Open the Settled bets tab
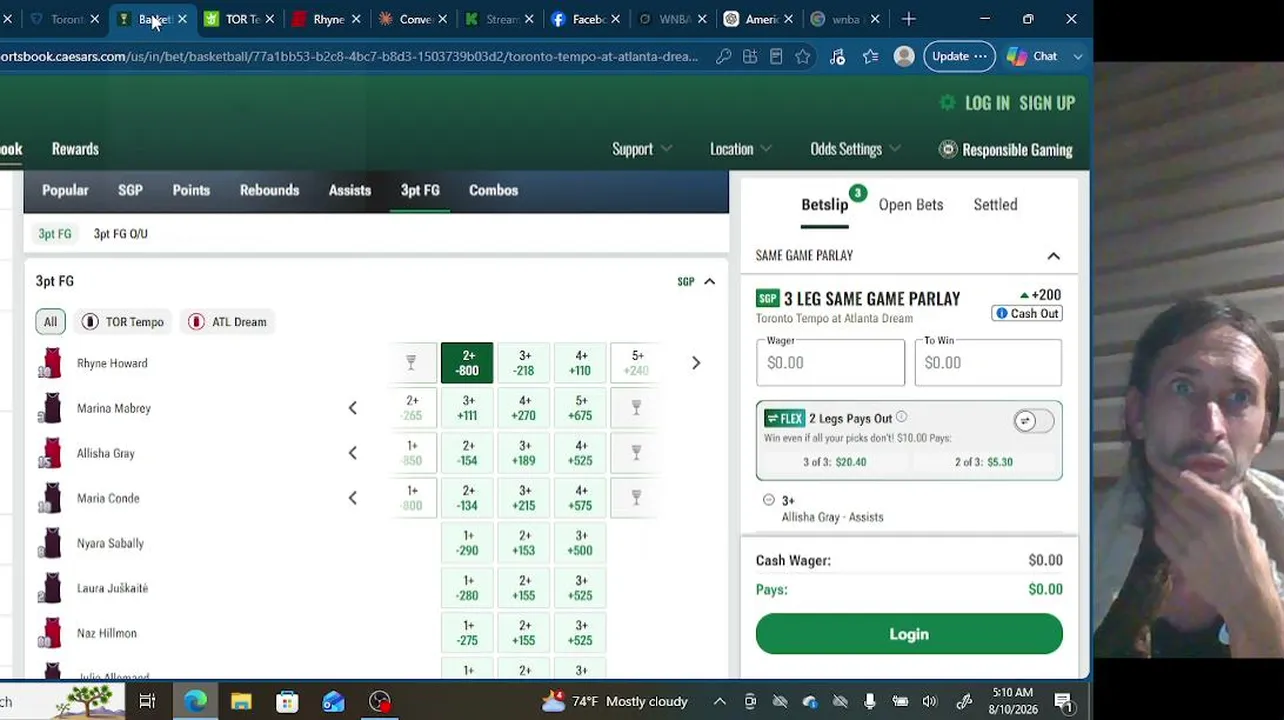Screen dimensions: 1284x720 995,205
